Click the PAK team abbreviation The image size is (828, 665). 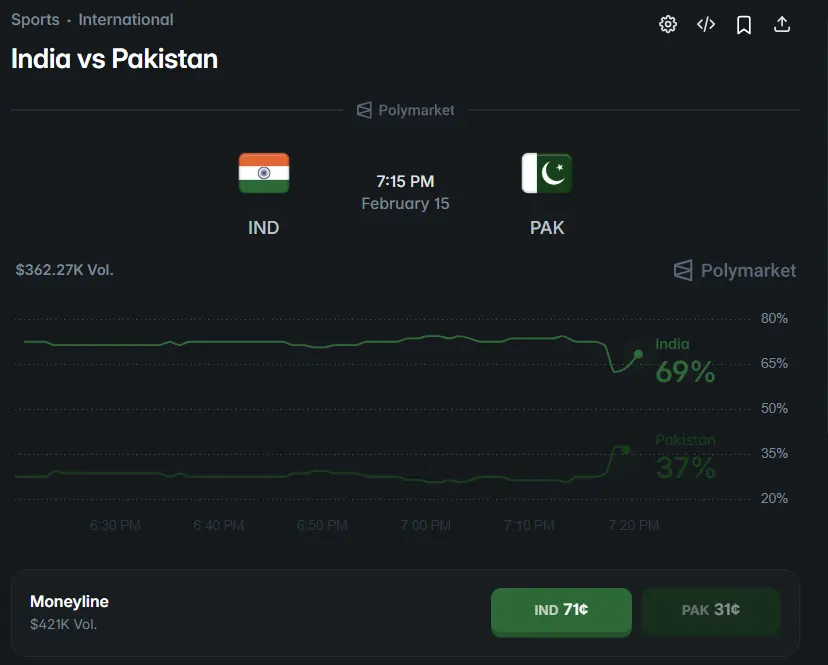click(547, 228)
